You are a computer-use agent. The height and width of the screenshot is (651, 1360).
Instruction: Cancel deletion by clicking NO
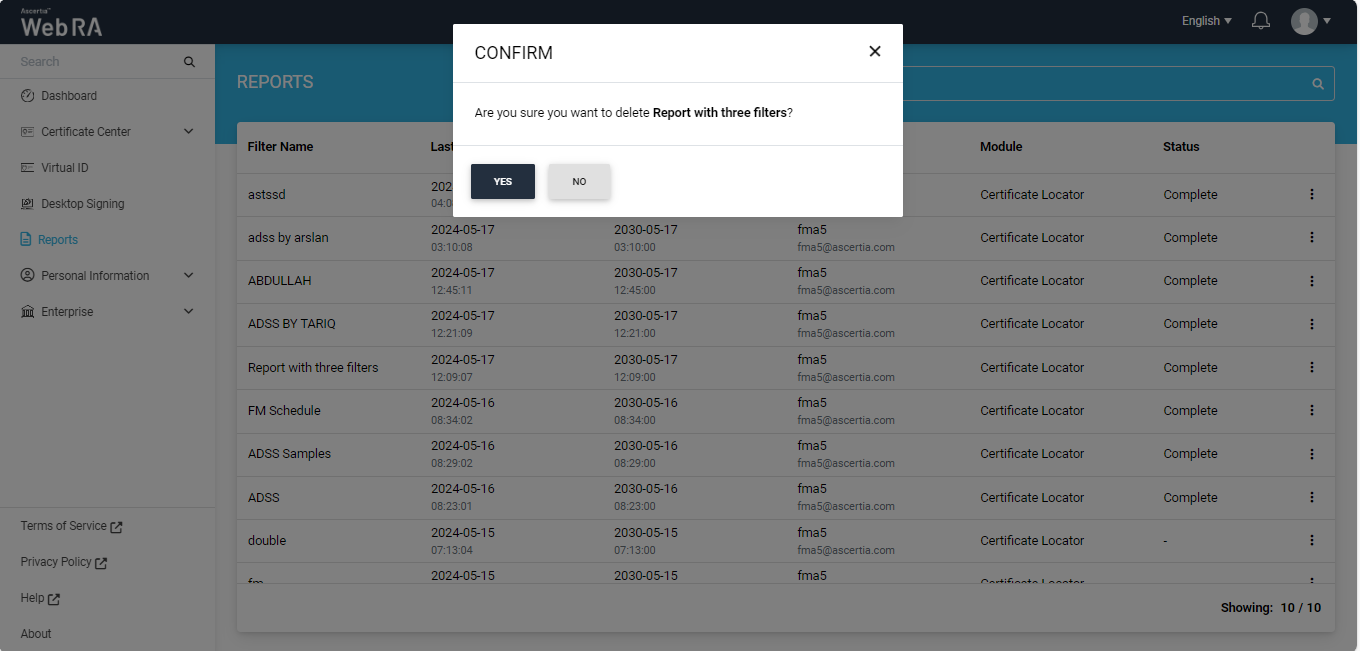tap(579, 182)
